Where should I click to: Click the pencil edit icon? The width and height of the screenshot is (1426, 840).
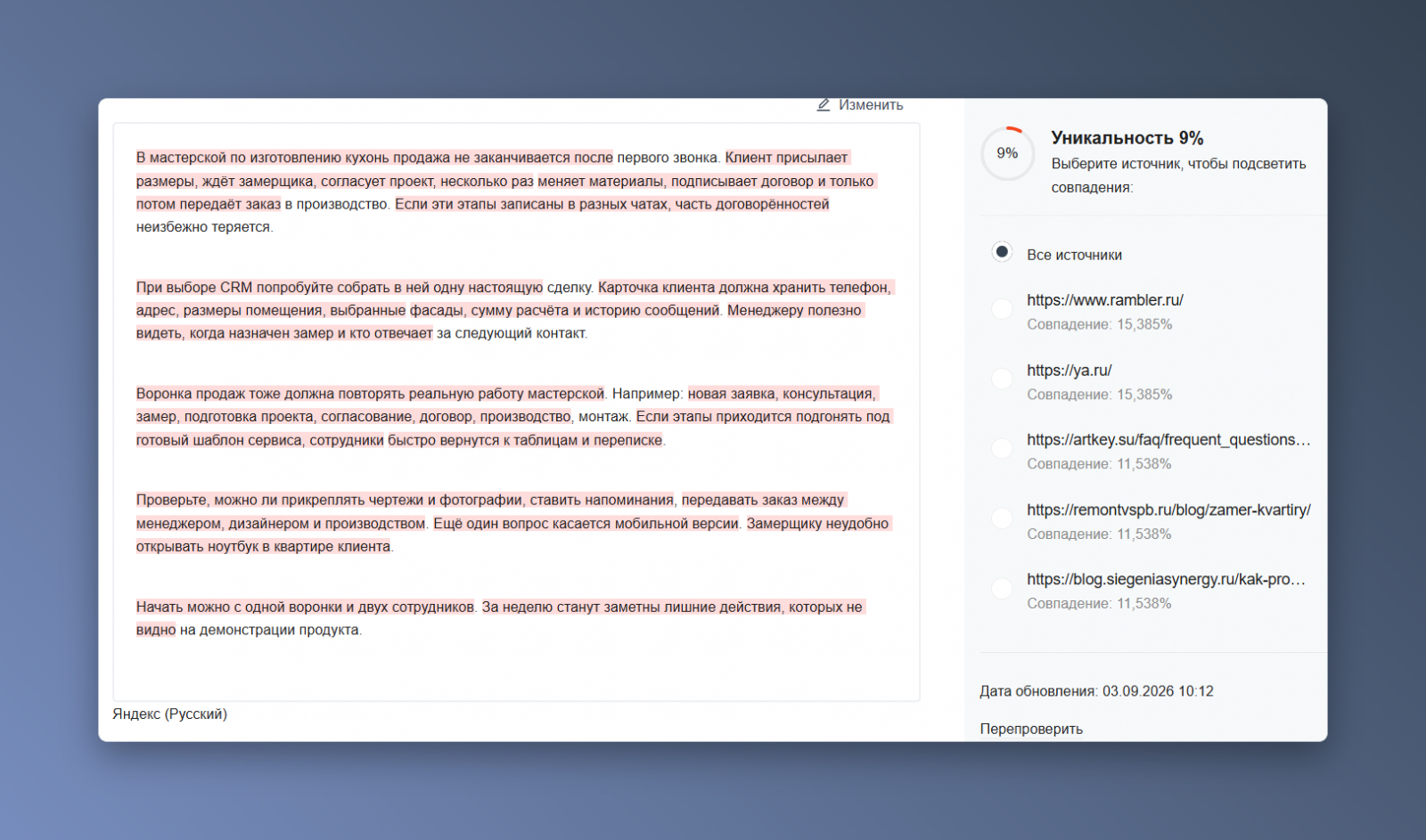pos(824,105)
